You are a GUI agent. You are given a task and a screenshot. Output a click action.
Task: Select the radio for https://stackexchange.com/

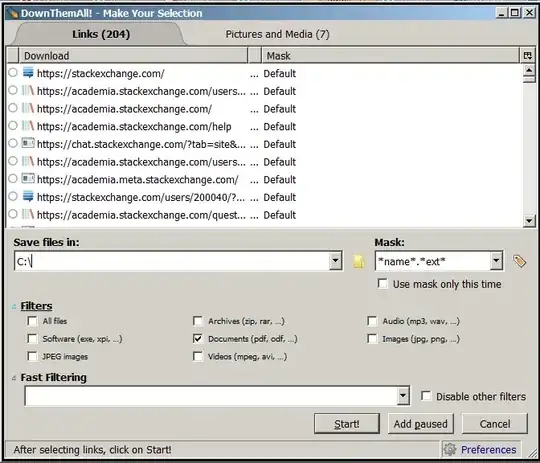point(13,73)
